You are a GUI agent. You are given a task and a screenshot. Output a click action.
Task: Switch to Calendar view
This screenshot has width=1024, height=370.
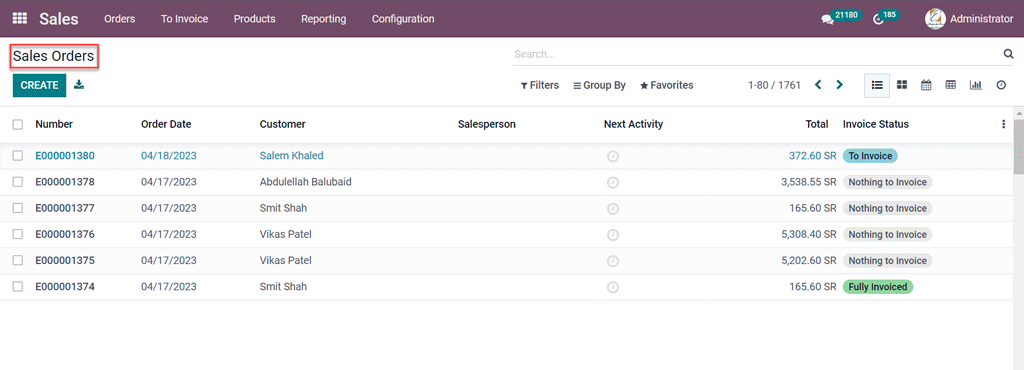[926, 85]
